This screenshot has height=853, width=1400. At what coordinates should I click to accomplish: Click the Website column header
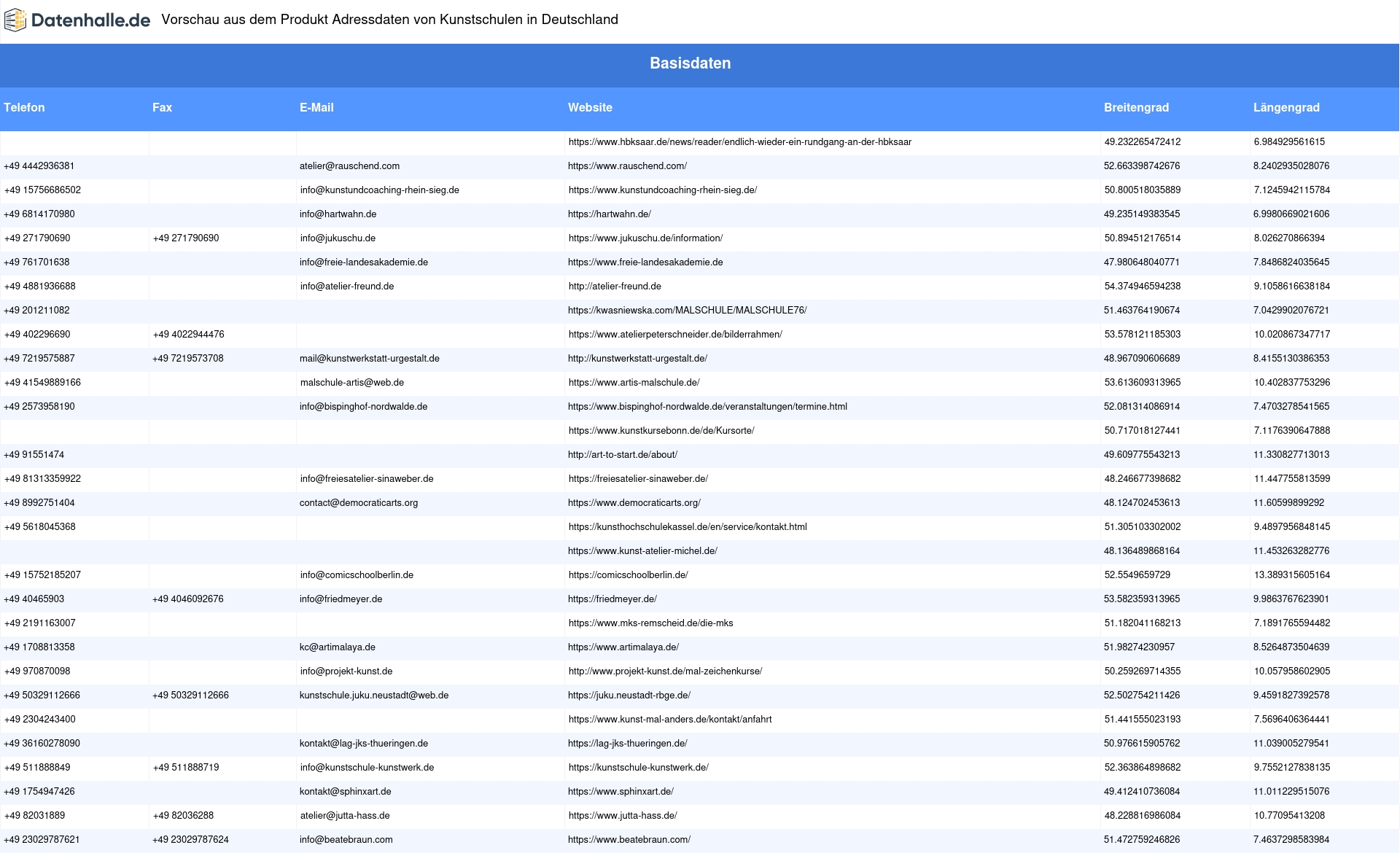[x=590, y=107]
